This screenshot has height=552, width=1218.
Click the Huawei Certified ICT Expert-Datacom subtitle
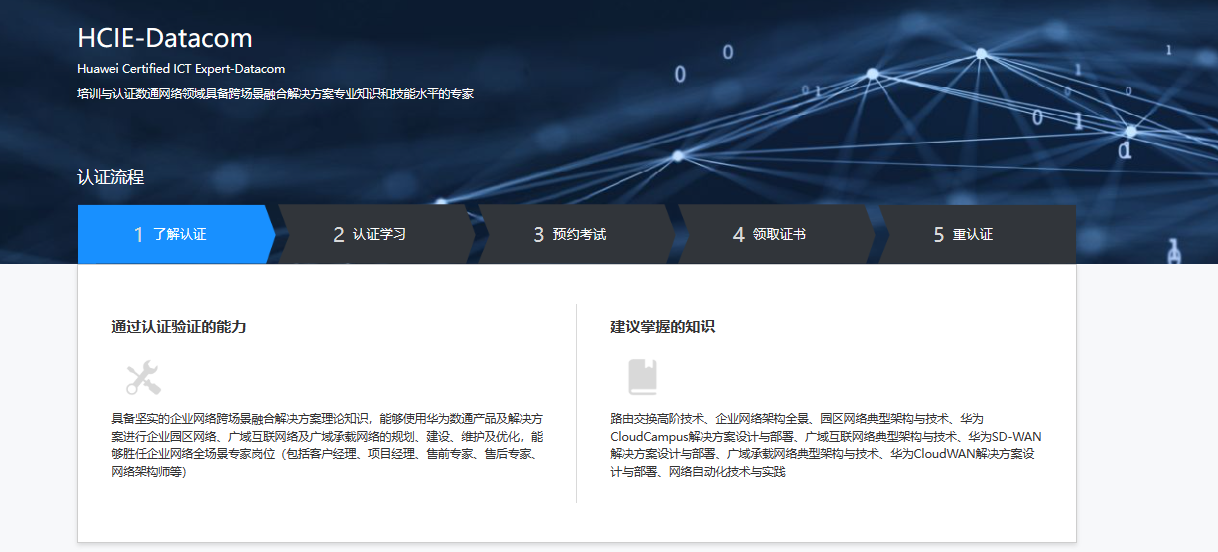(x=181, y=69)
